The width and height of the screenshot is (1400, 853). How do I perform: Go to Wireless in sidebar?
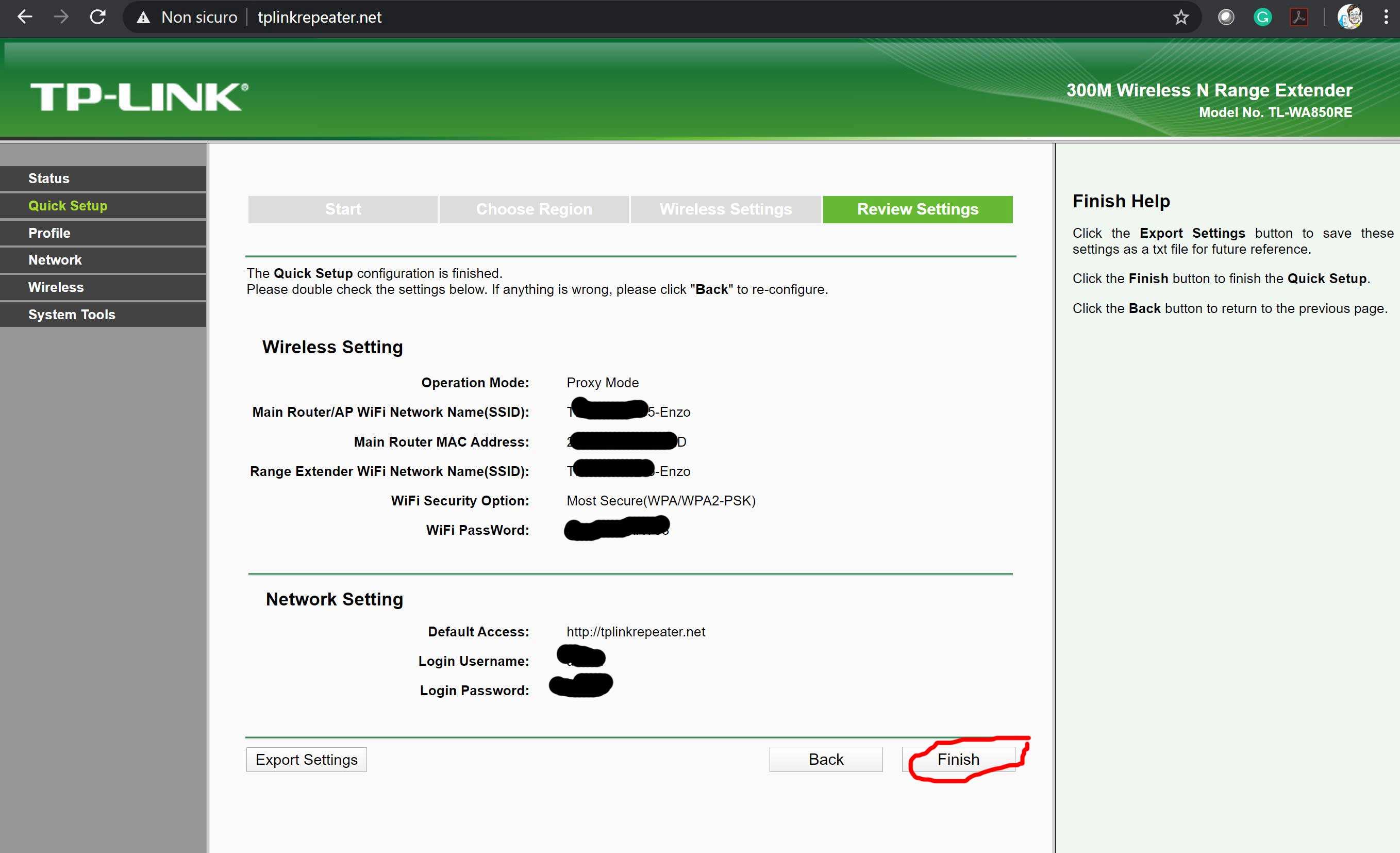pos(56,287)
